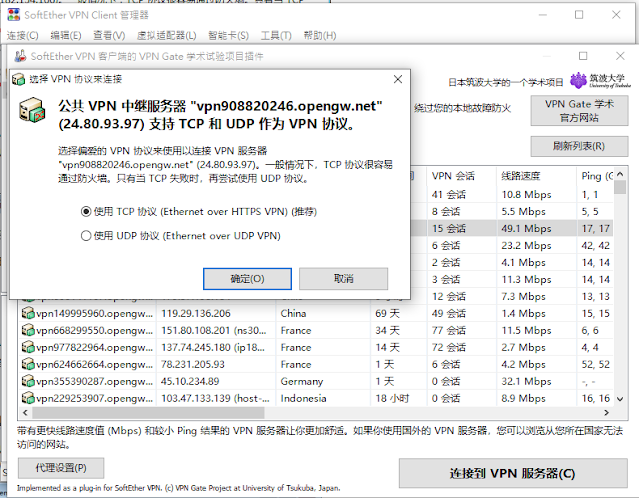
Task: Click the University of Tsukuba logo
Action: (x=600, y=81)
